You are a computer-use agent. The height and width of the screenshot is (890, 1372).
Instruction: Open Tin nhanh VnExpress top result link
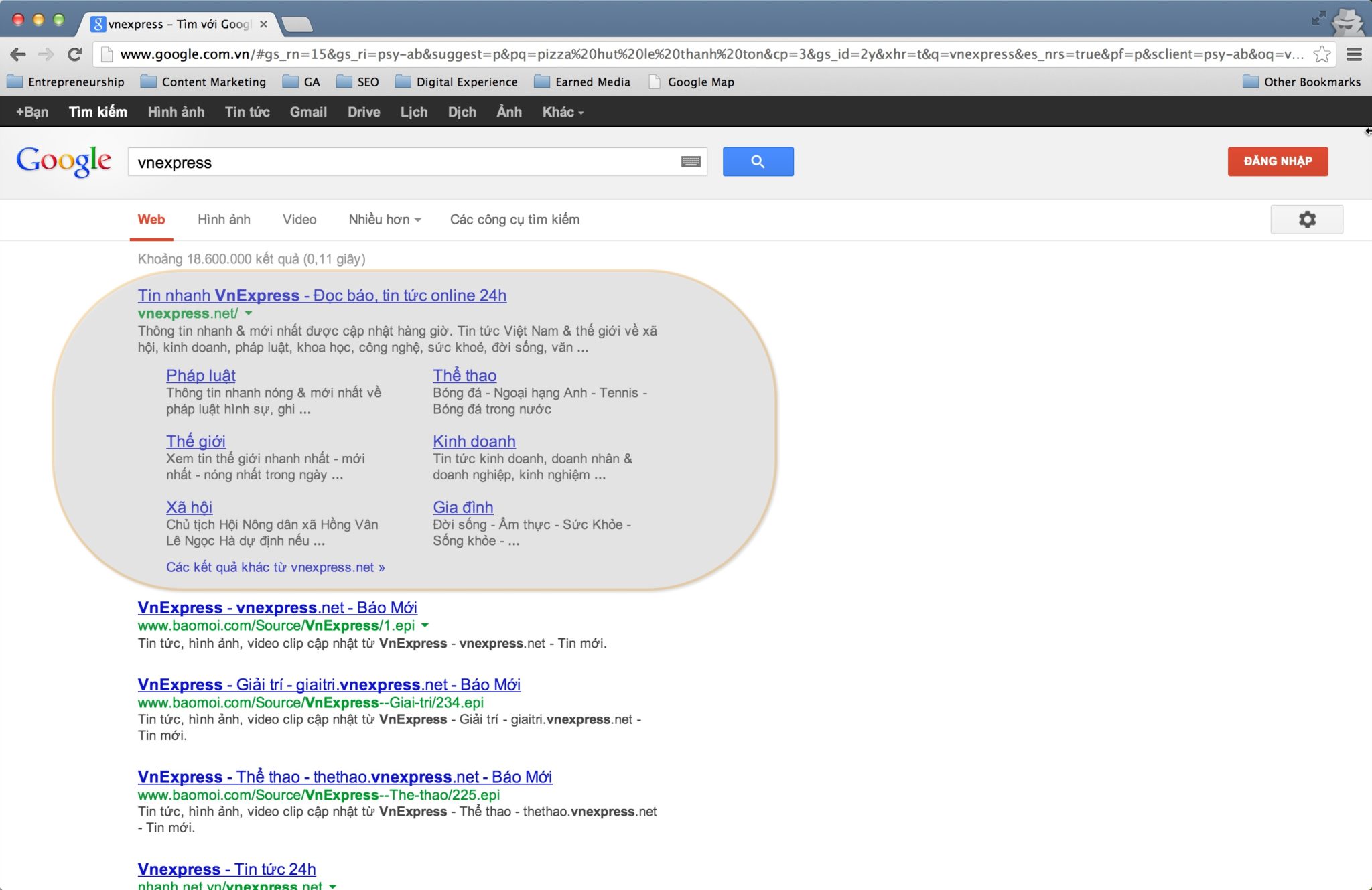tap(322, 295)
